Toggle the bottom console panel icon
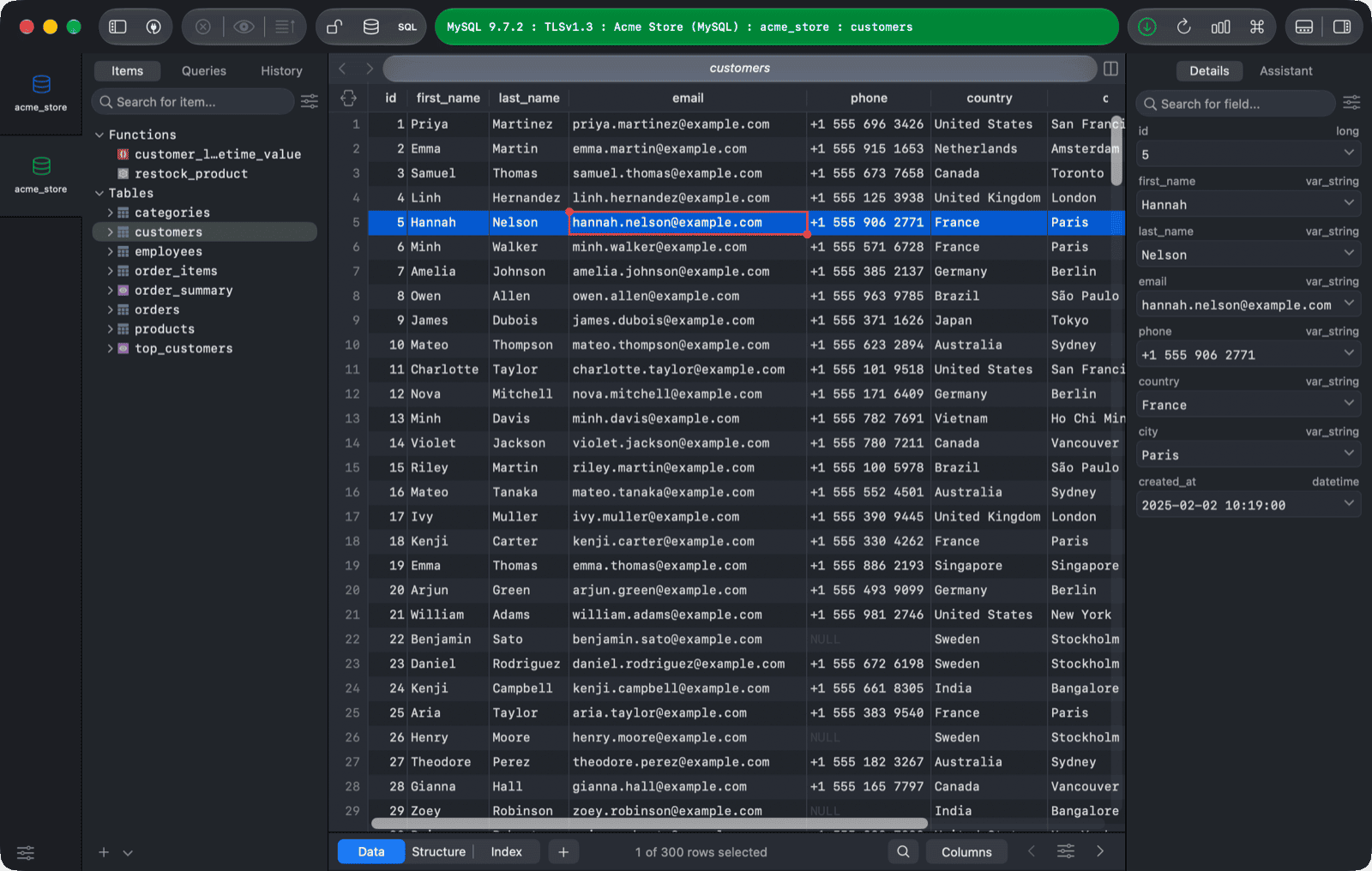Viewport: 1372px width, 871px height. pos(1304,27)
